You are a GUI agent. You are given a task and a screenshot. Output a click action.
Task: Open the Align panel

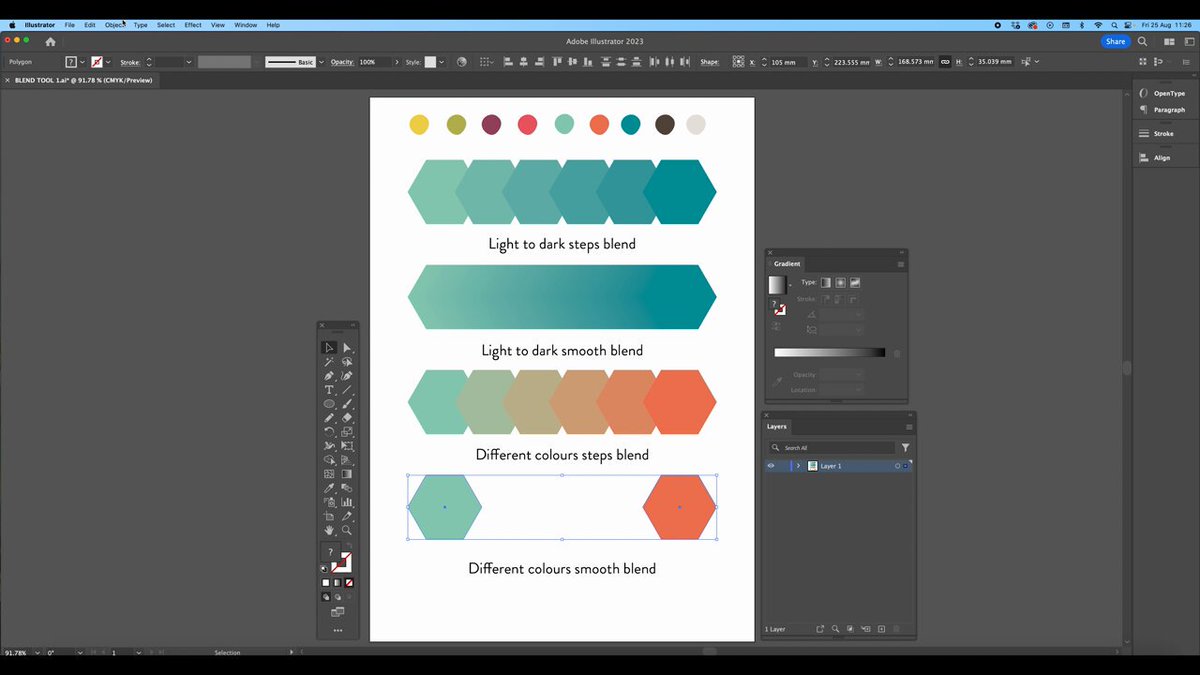(1161, 158)
